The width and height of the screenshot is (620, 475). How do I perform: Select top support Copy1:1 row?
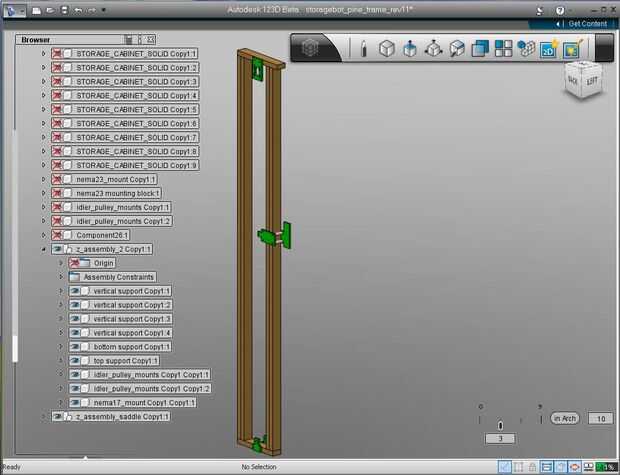pos(114,361)
